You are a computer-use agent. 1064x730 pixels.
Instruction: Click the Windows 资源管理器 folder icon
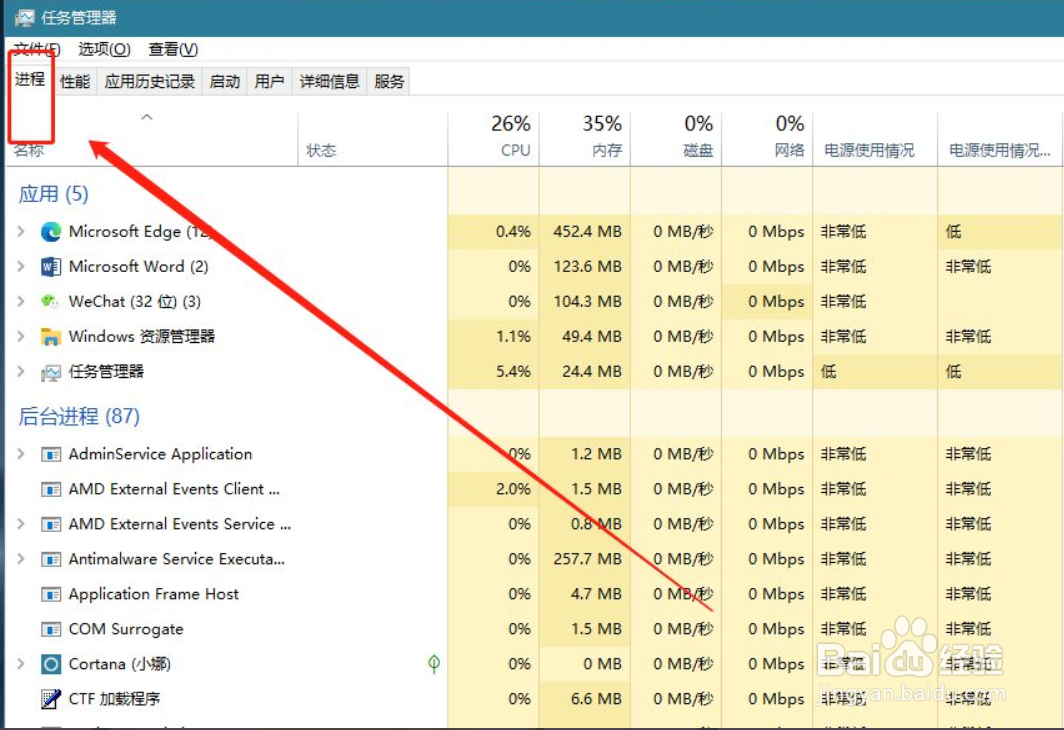[51, 337]
